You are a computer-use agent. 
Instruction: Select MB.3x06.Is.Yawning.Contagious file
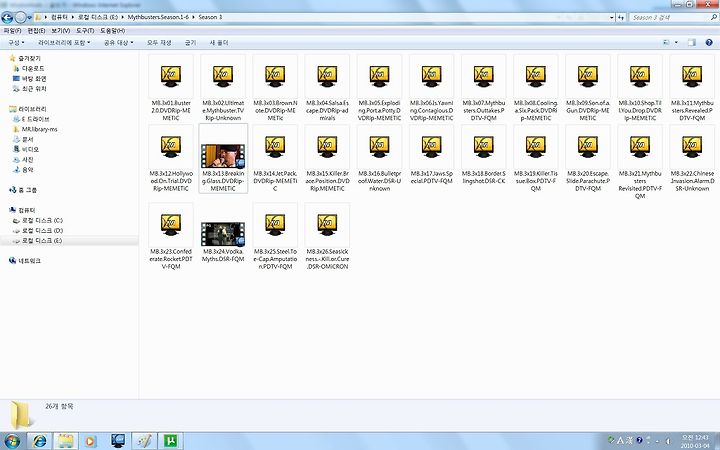tap(432, 88)
